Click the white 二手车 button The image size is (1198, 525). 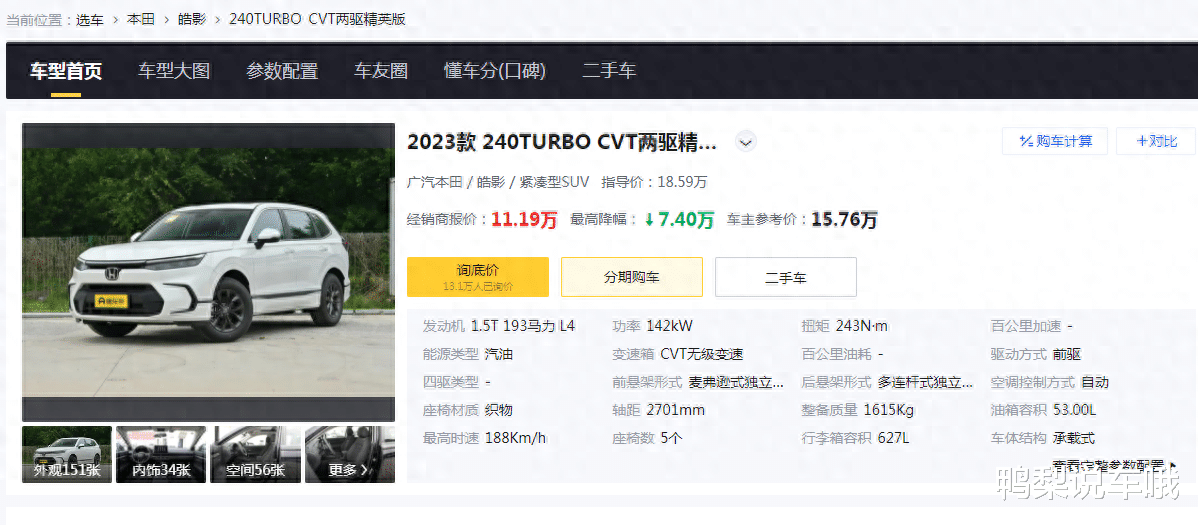point(785,277)
